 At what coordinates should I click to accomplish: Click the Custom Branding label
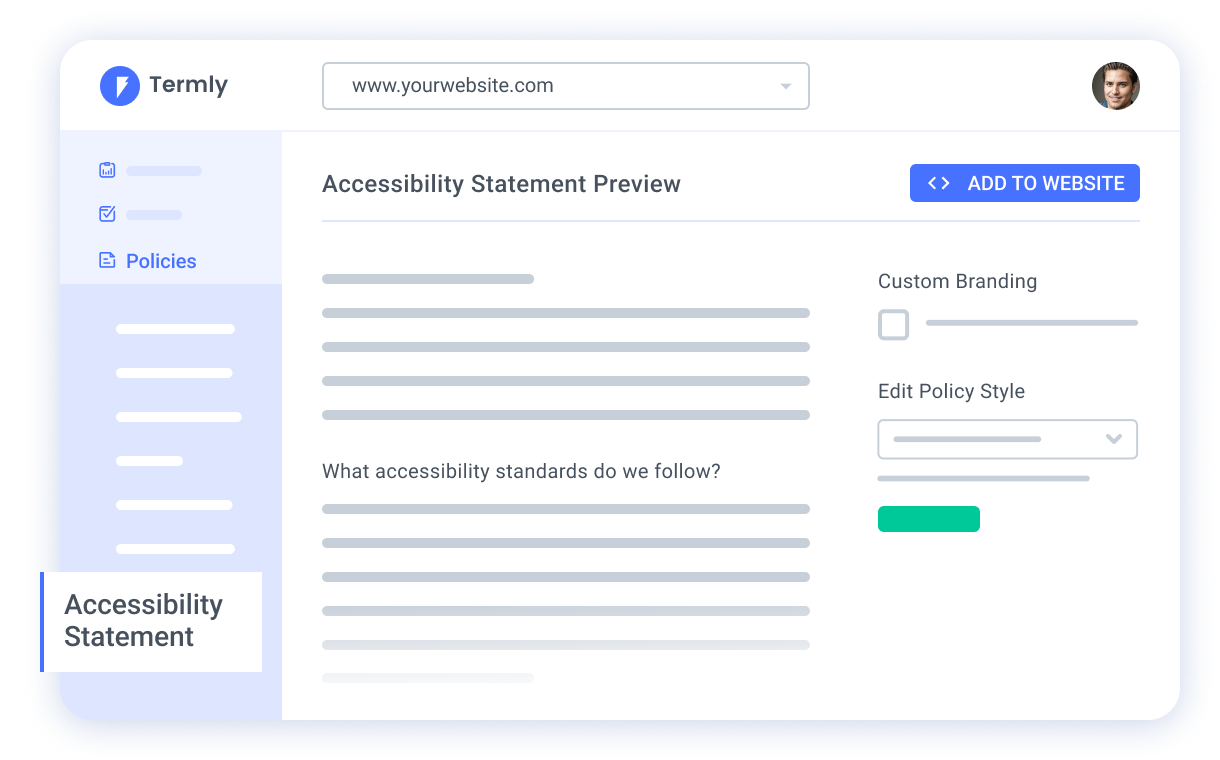[x=957, y=281]
